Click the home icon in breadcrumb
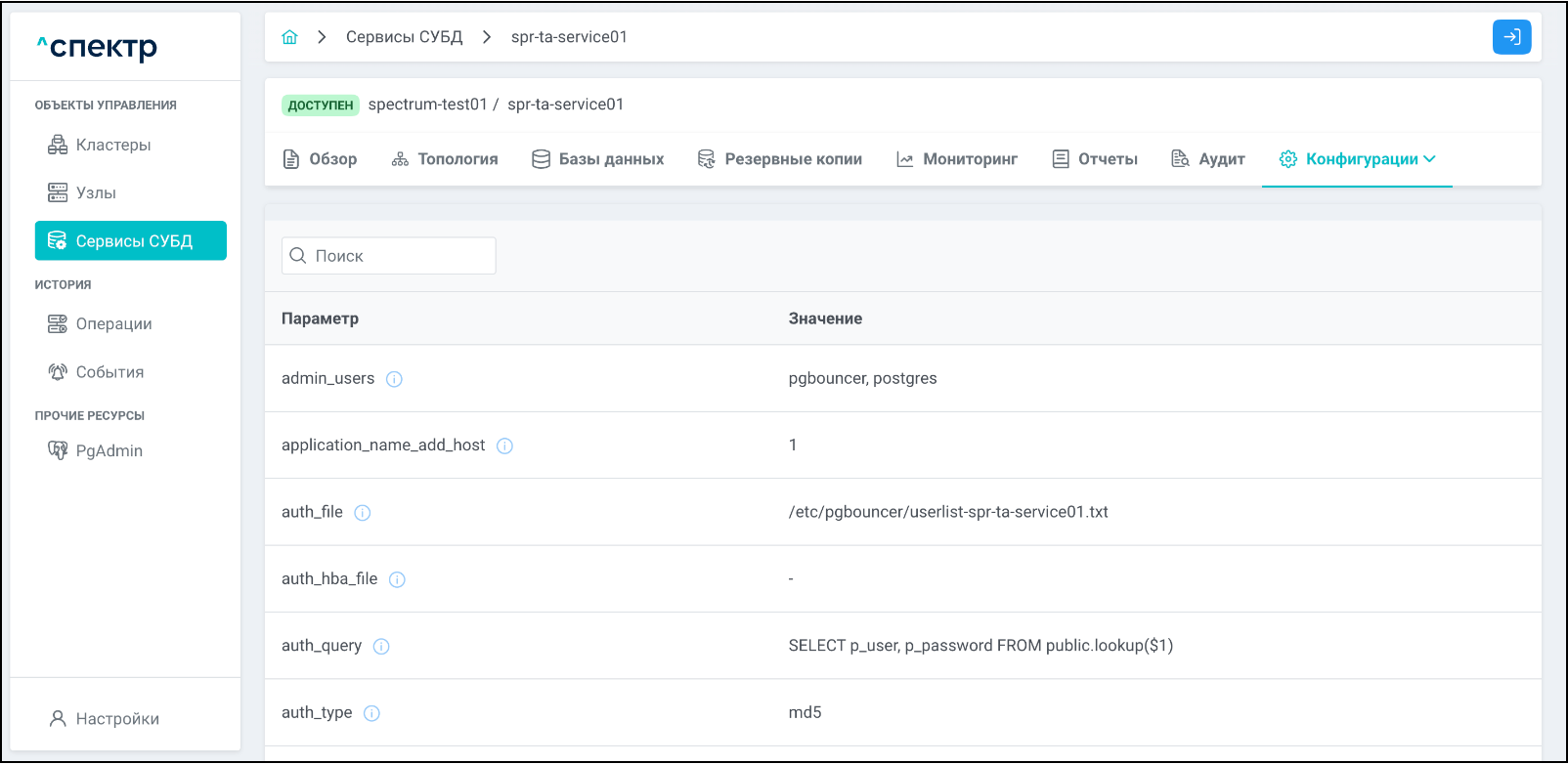The width and height of the screenshot is (1568, 764). point(289,37)
